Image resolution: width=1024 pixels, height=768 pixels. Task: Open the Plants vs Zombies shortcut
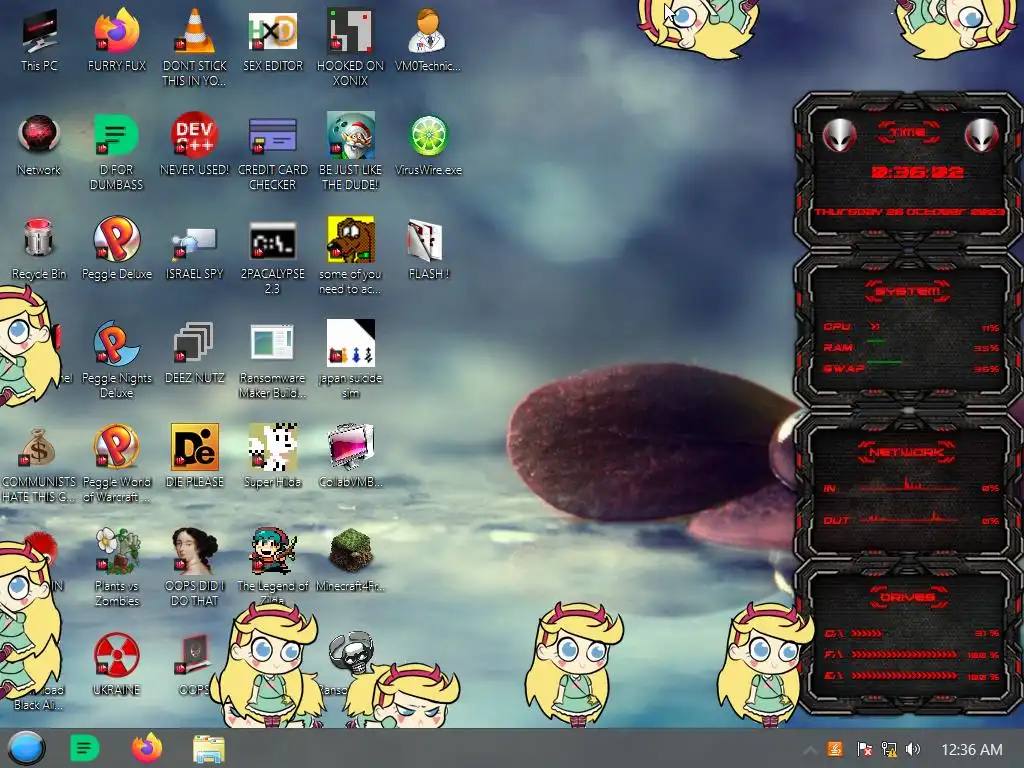pos(118,551)
